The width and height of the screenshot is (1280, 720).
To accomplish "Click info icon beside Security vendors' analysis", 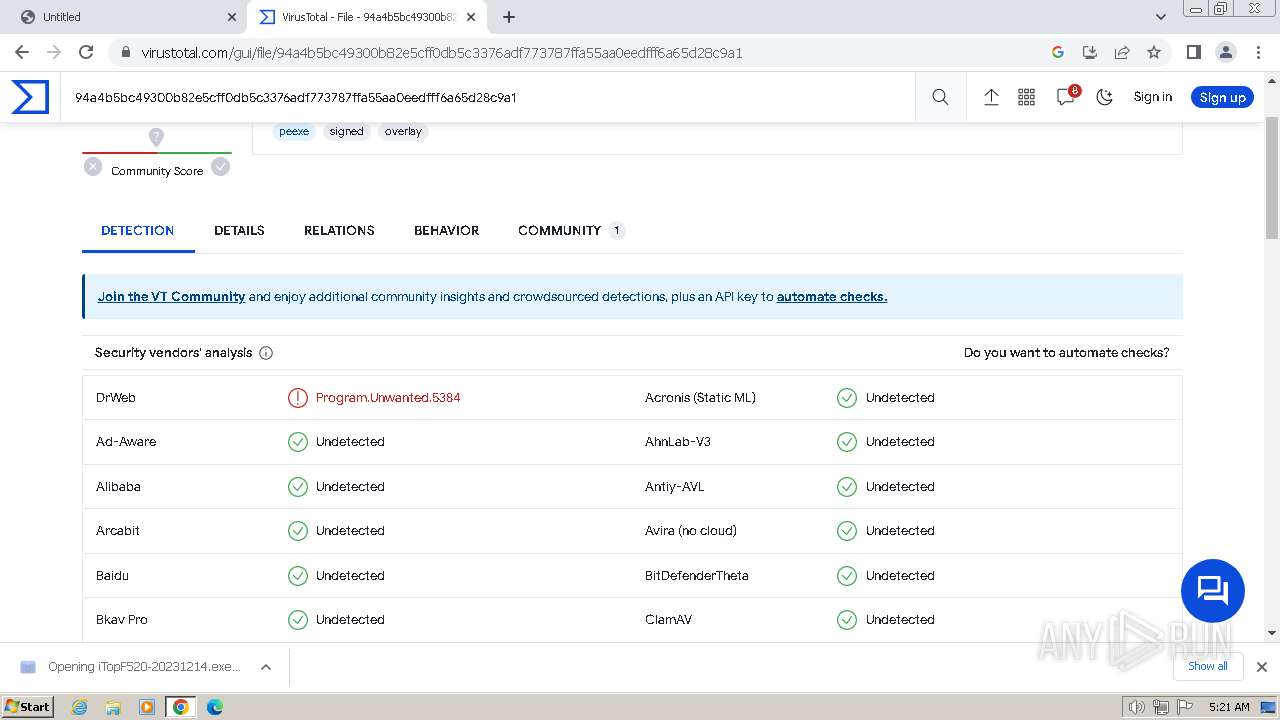I will tap(266, 353).
